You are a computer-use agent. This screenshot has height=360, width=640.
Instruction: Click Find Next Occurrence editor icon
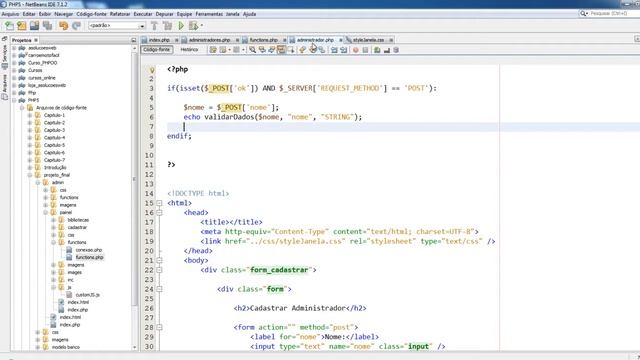pos(271,50)
